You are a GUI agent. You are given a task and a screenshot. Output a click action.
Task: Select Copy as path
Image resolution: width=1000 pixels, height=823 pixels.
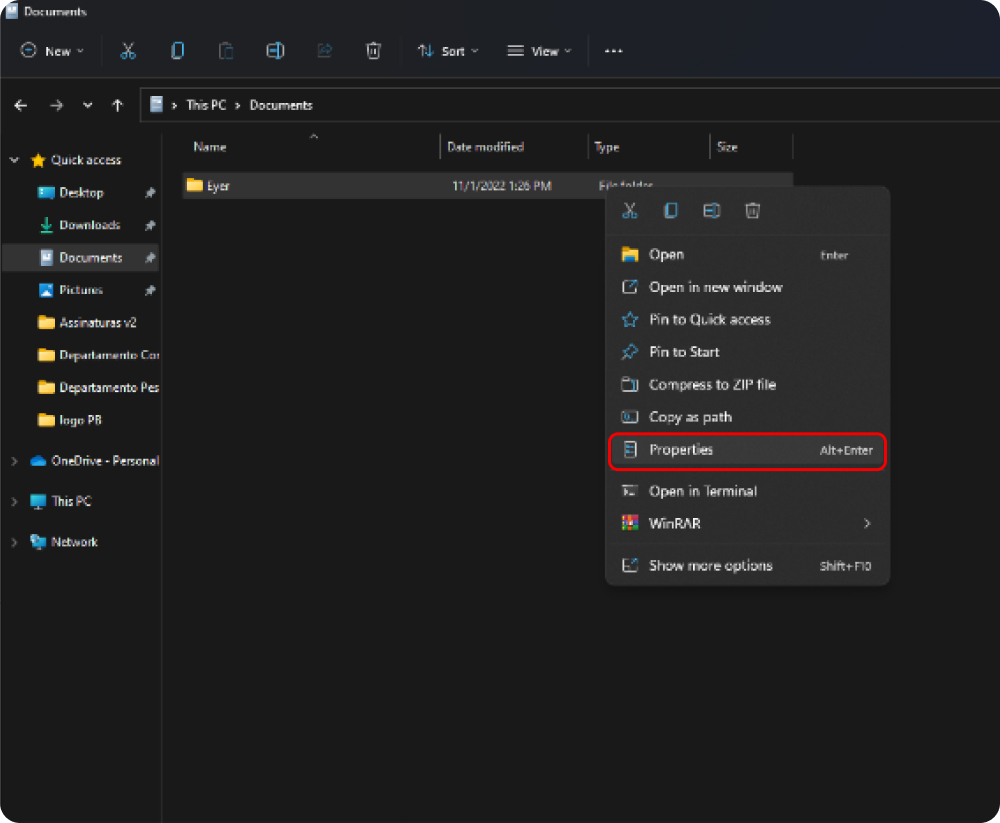(x=747, y=417)
